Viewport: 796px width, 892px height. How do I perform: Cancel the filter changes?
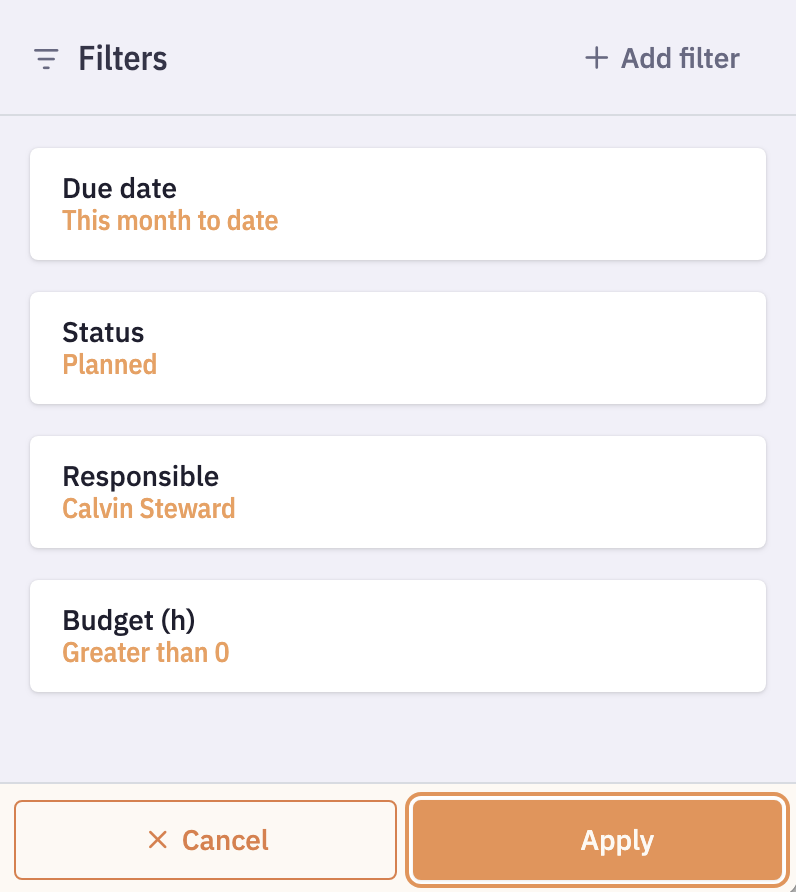click(206, 840)
